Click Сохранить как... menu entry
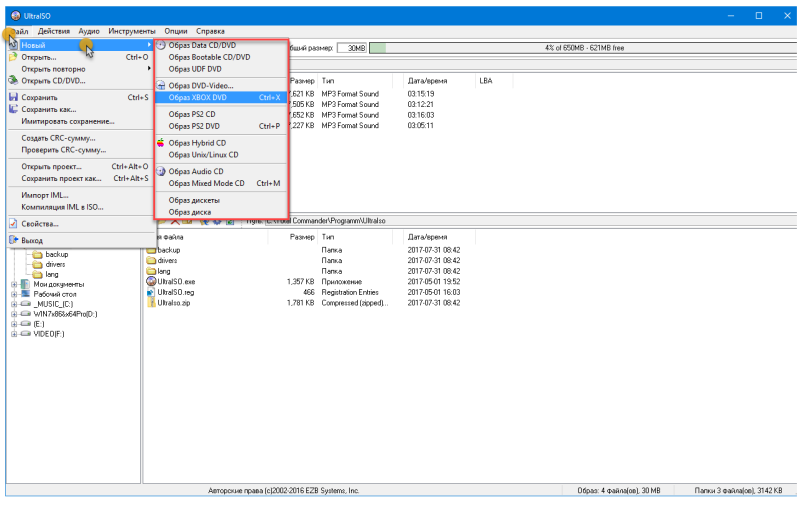 (x=49, y=109)
